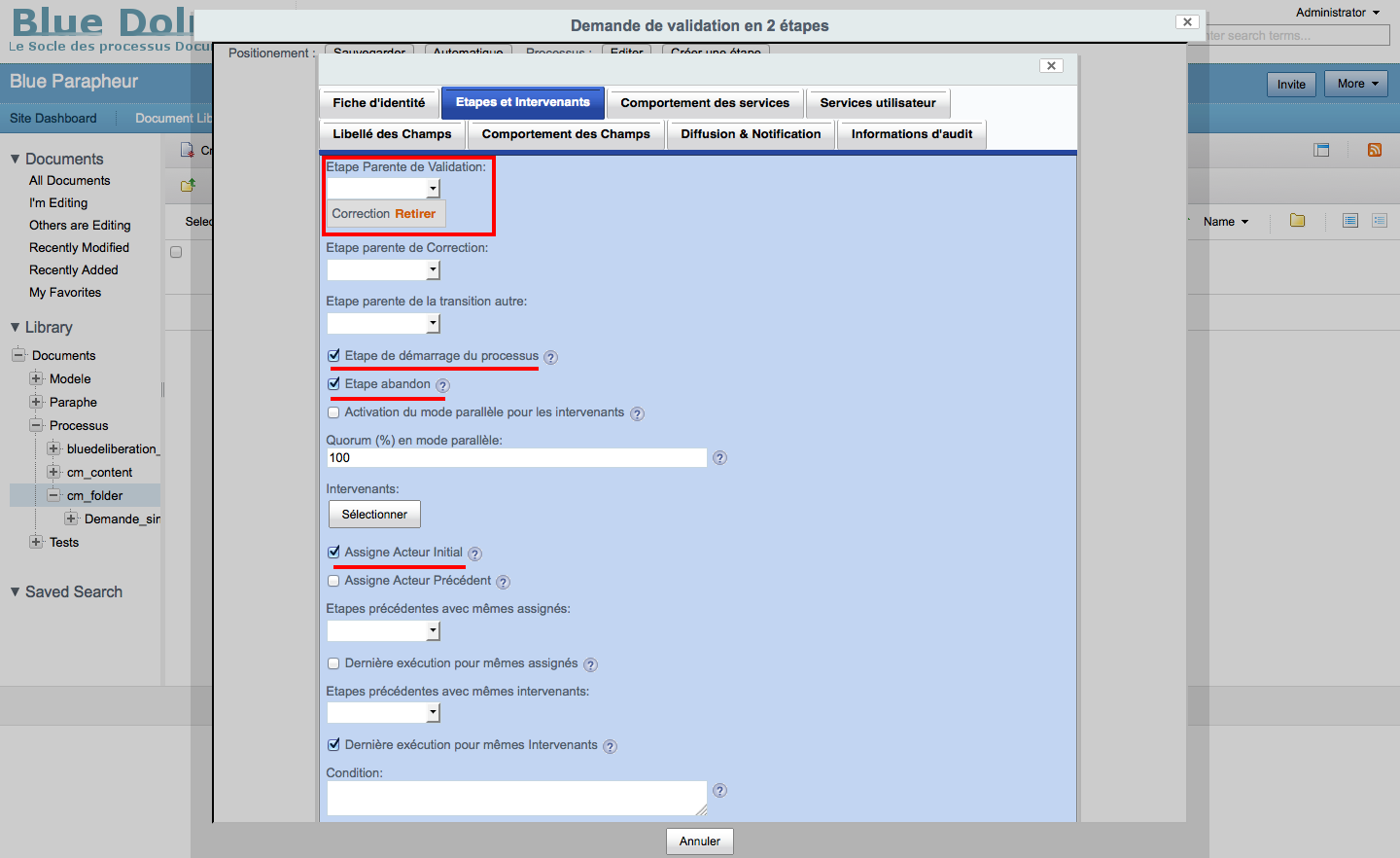Click the Annuler button
This screenshot has width=1400, height=858.
(700, 841)
